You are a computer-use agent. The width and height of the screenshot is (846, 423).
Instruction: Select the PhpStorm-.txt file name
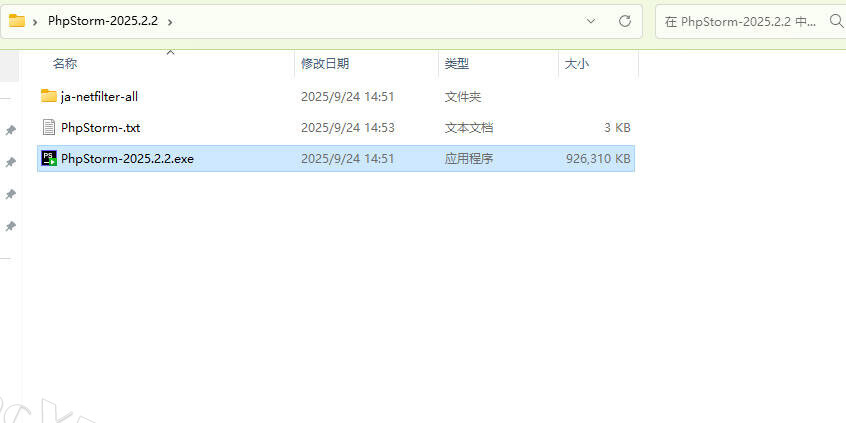tap(100, 127)
